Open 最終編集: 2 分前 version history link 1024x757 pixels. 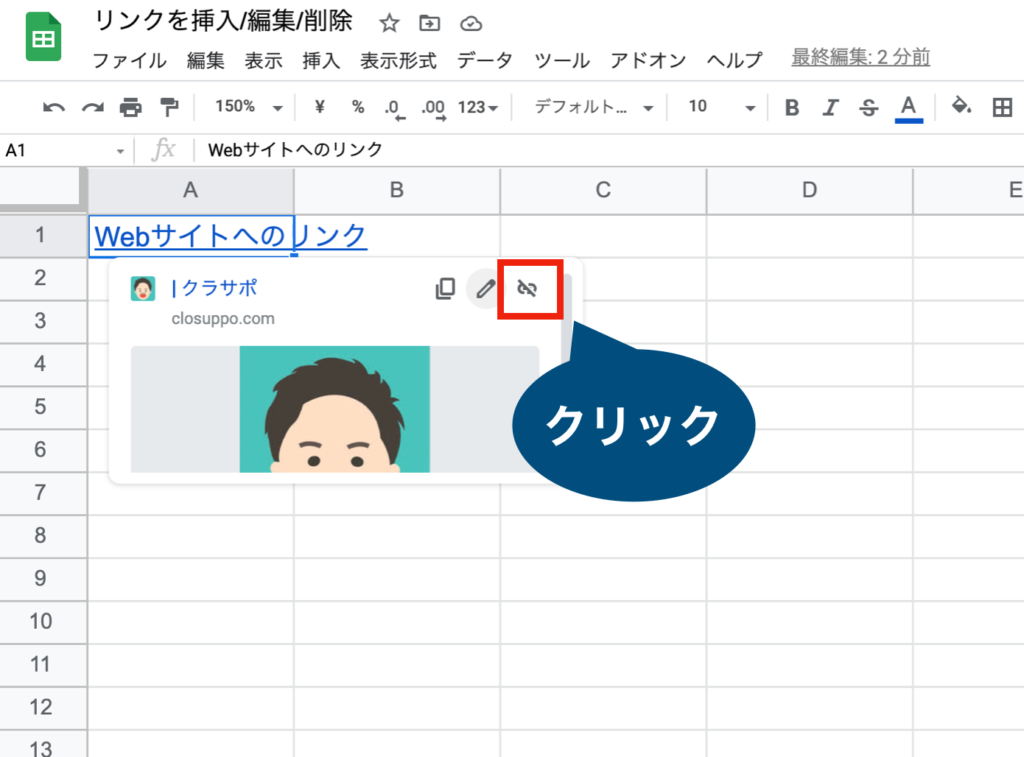pyautogui.click(x=861, y=57)
